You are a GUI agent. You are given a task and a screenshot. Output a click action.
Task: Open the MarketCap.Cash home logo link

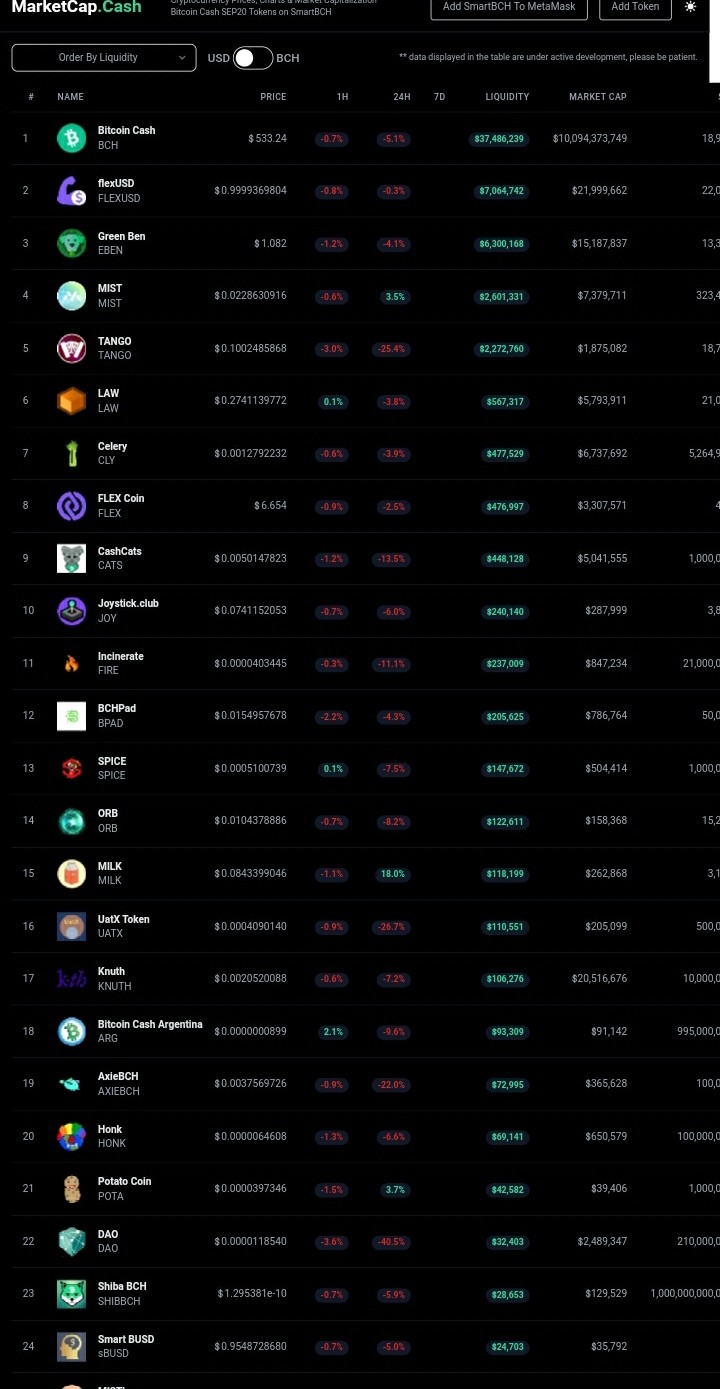coord(76,7)
